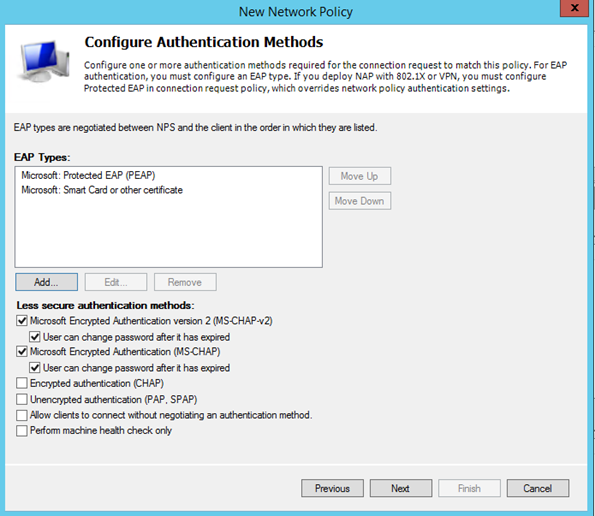The height and width of the screenshot is (516, 595).
Task: Check Perform machine health check only
Action: pos(22,431)
